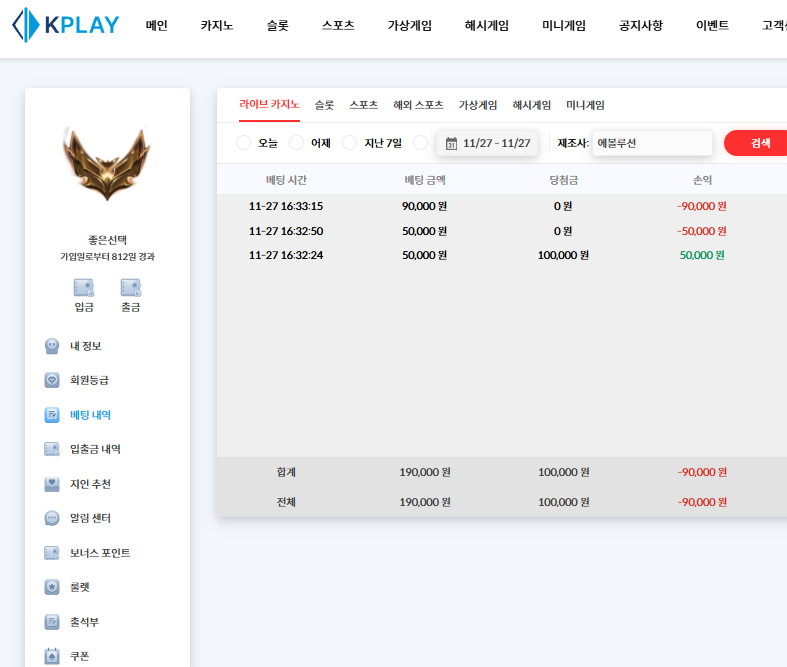The width and height of the screenshot is (787, 667).
Task: Open 입출금 내역 in sidebar
Action: click(x=95, y=449)
